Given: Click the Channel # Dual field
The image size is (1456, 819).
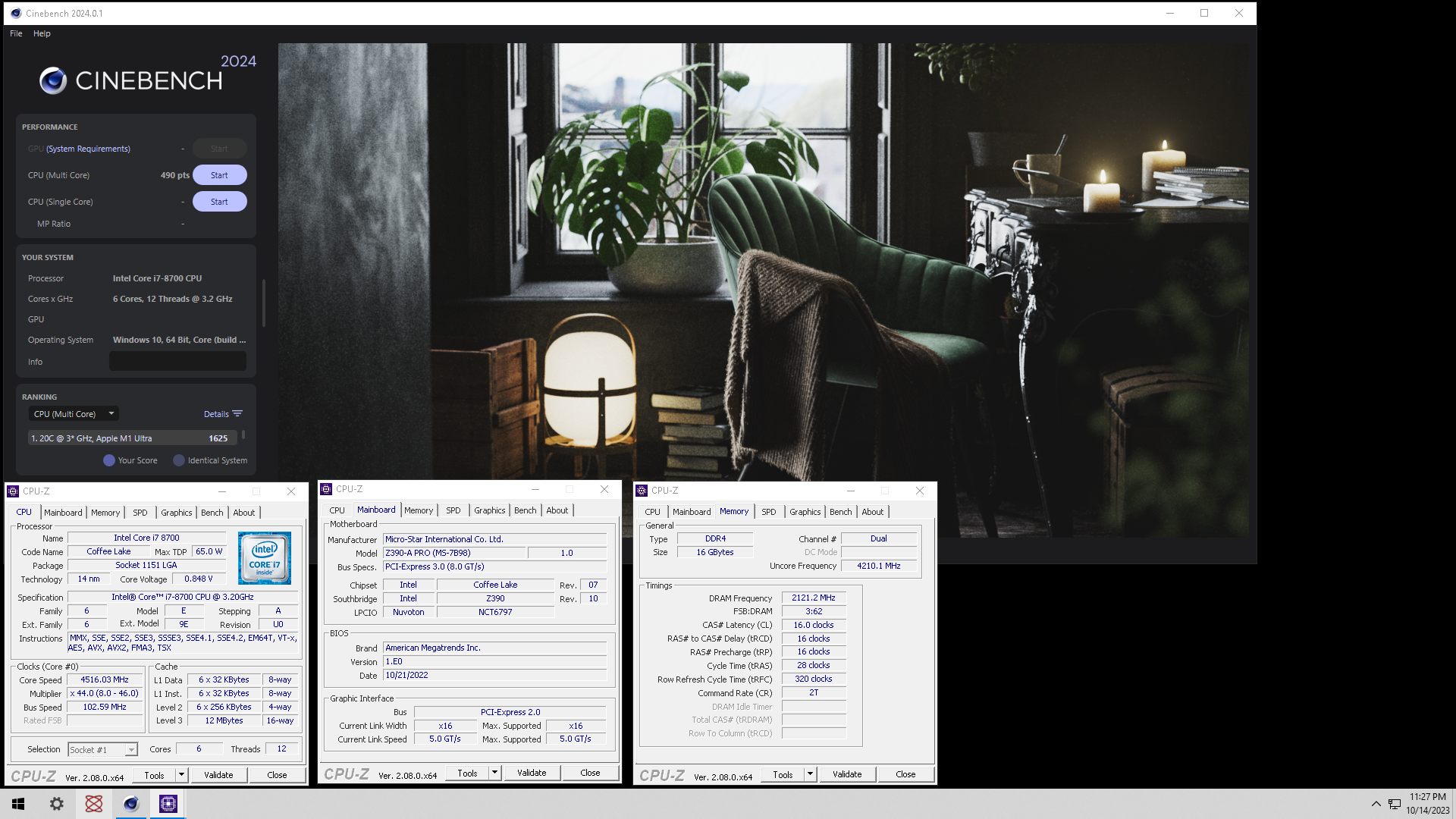Looking at the screenshot, I should (x=879, y=539).
